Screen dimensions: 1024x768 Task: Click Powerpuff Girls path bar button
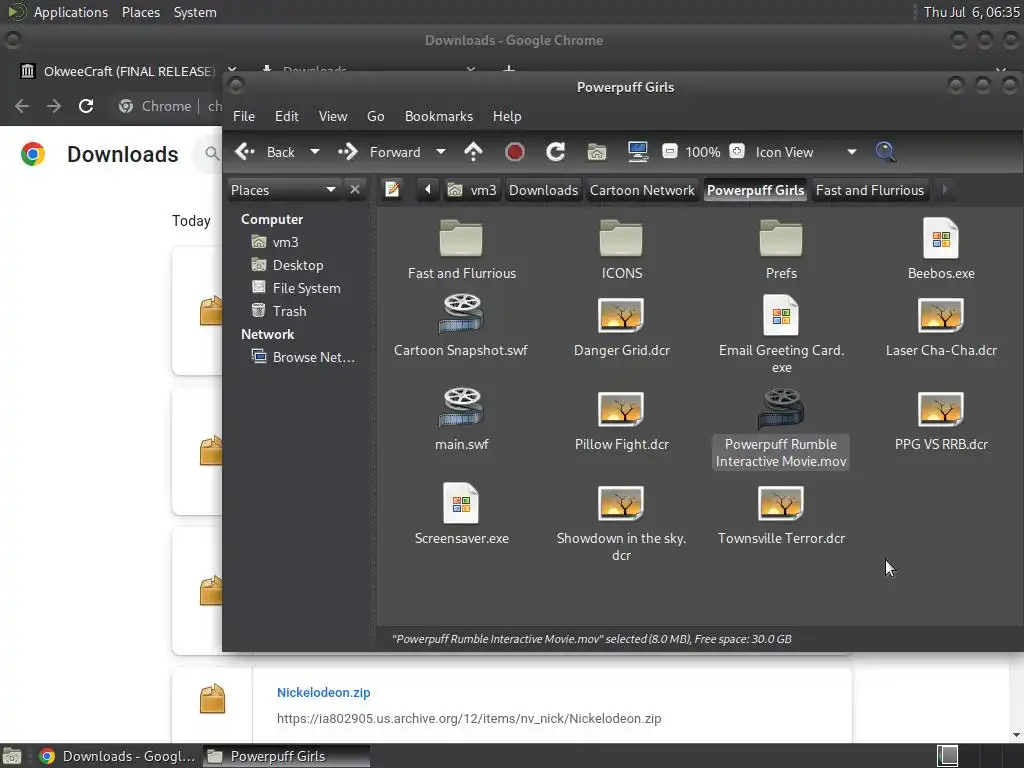point(755,190)
